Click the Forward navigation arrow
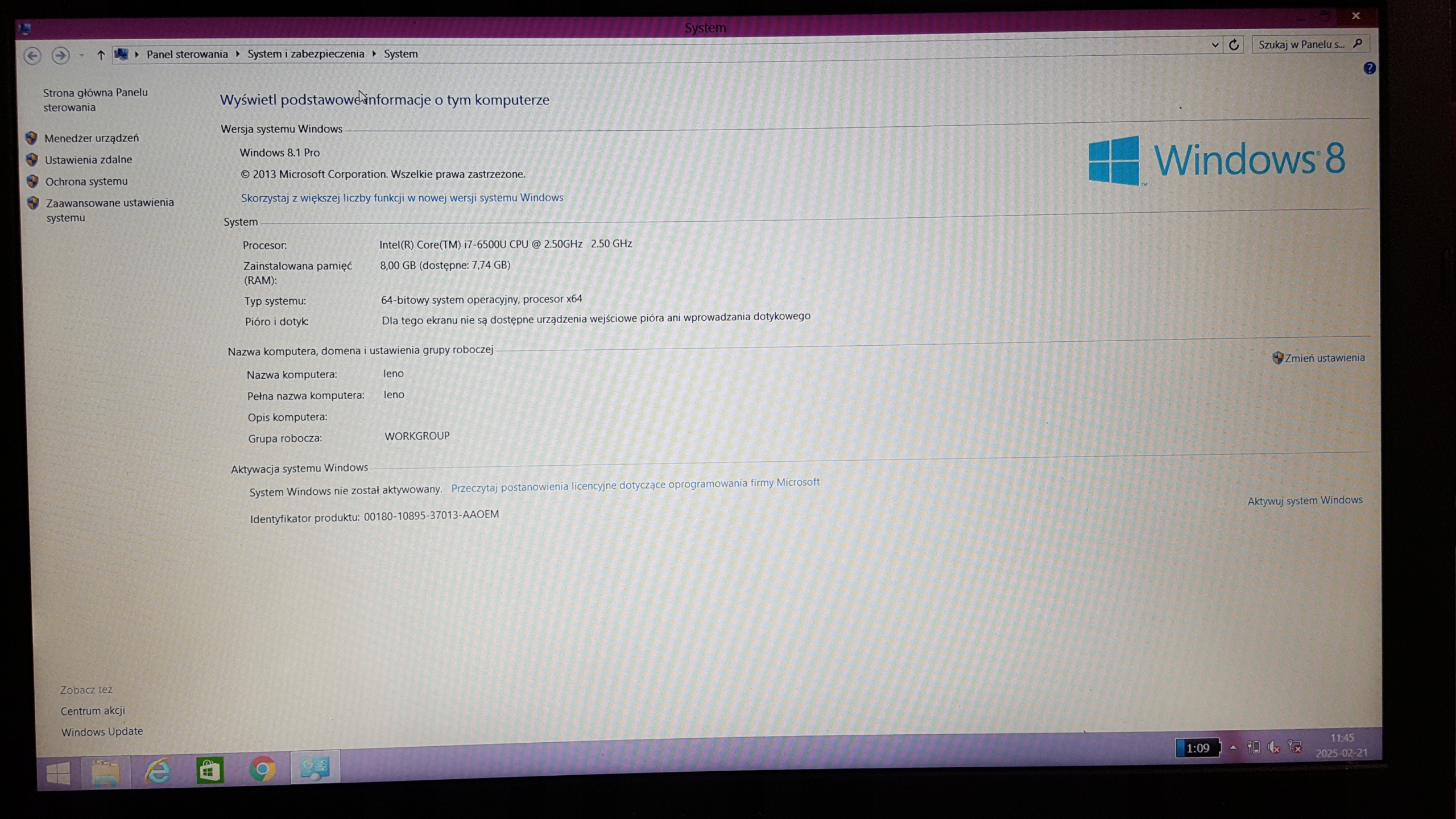 [60, 55]
